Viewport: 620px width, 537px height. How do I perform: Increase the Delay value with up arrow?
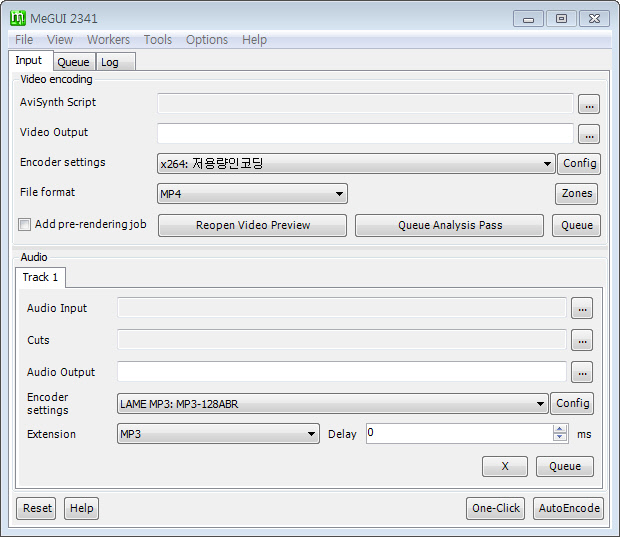560,429
